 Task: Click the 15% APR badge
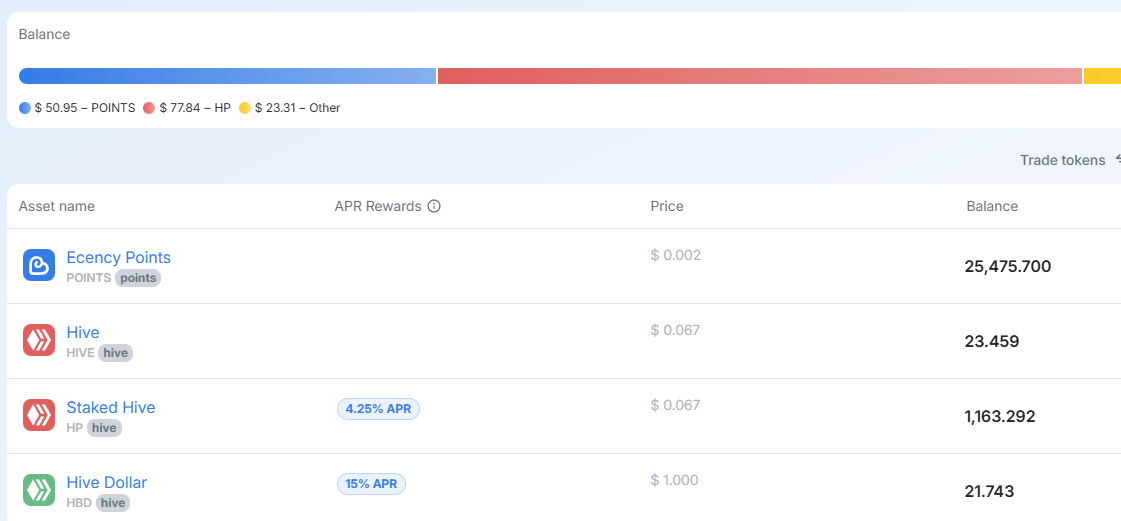tap(371, 483)
